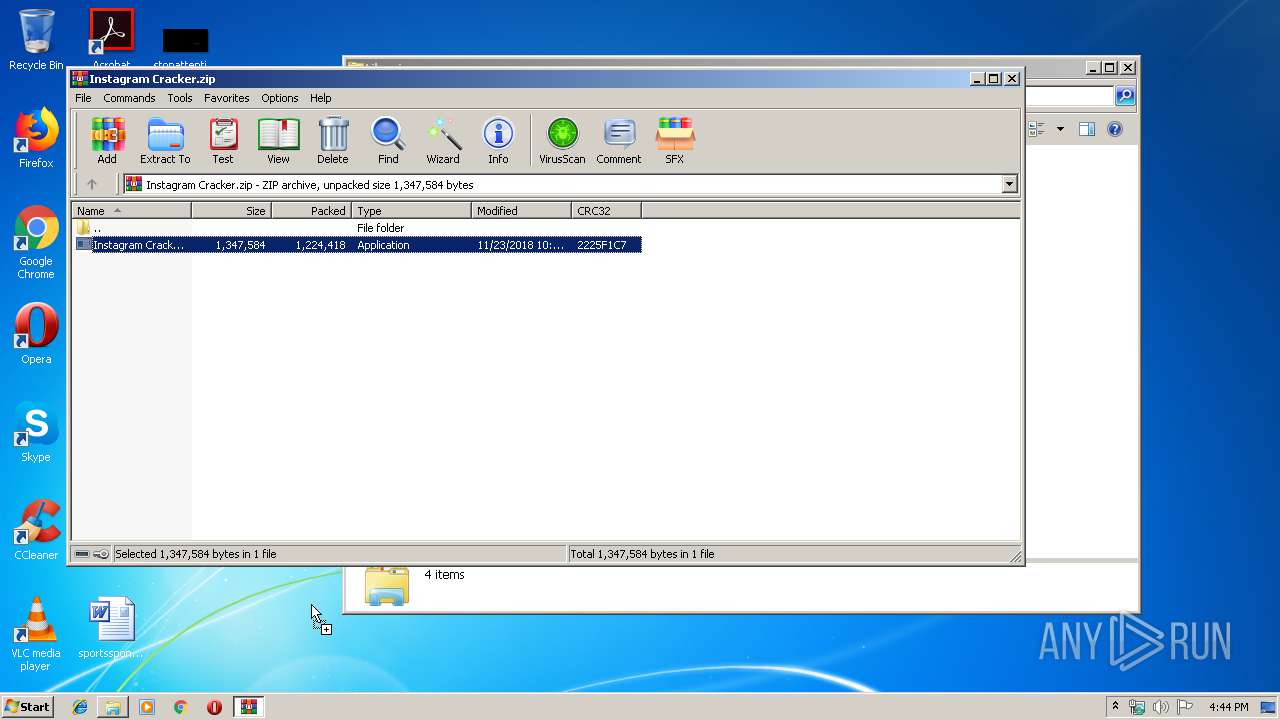1280x720 pixels.
Task: Toggle preview pane in Explorer window
Action: [1087, 129]
